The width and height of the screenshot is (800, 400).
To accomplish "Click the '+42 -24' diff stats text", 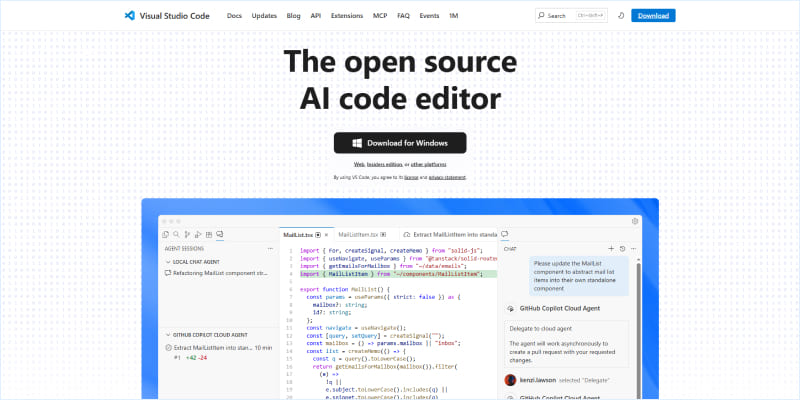I will (196, 358).
